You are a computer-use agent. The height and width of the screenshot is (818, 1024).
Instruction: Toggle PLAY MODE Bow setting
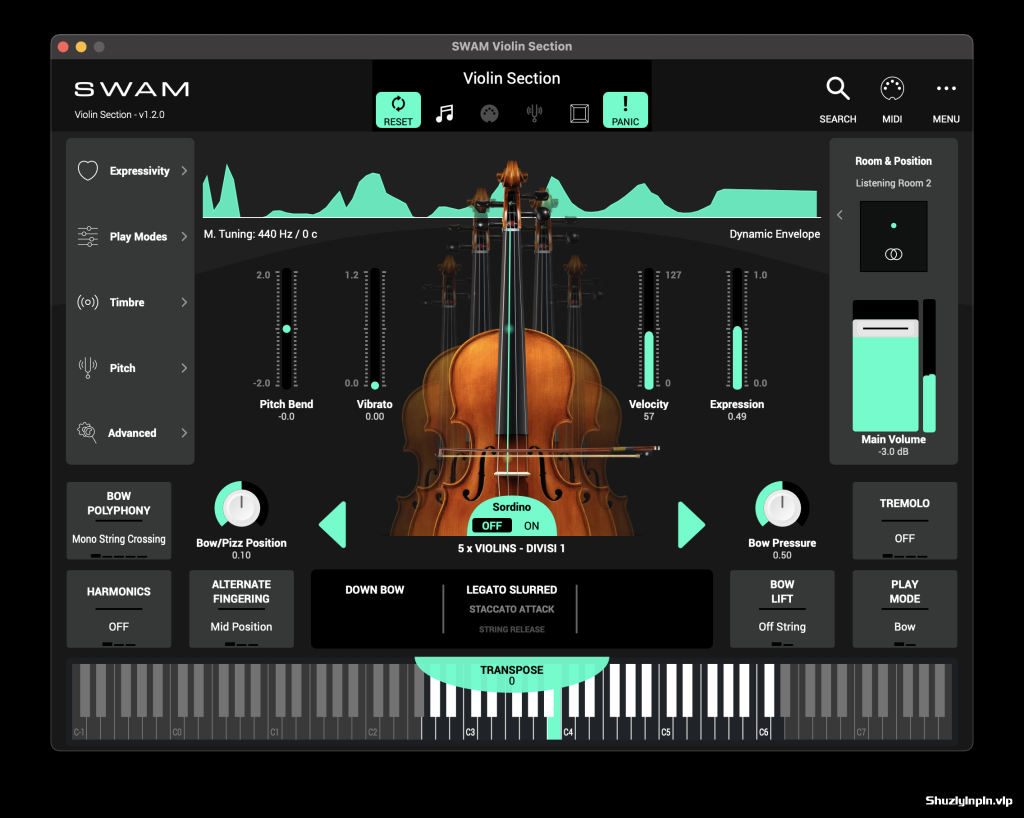click(x=904, y=609)
